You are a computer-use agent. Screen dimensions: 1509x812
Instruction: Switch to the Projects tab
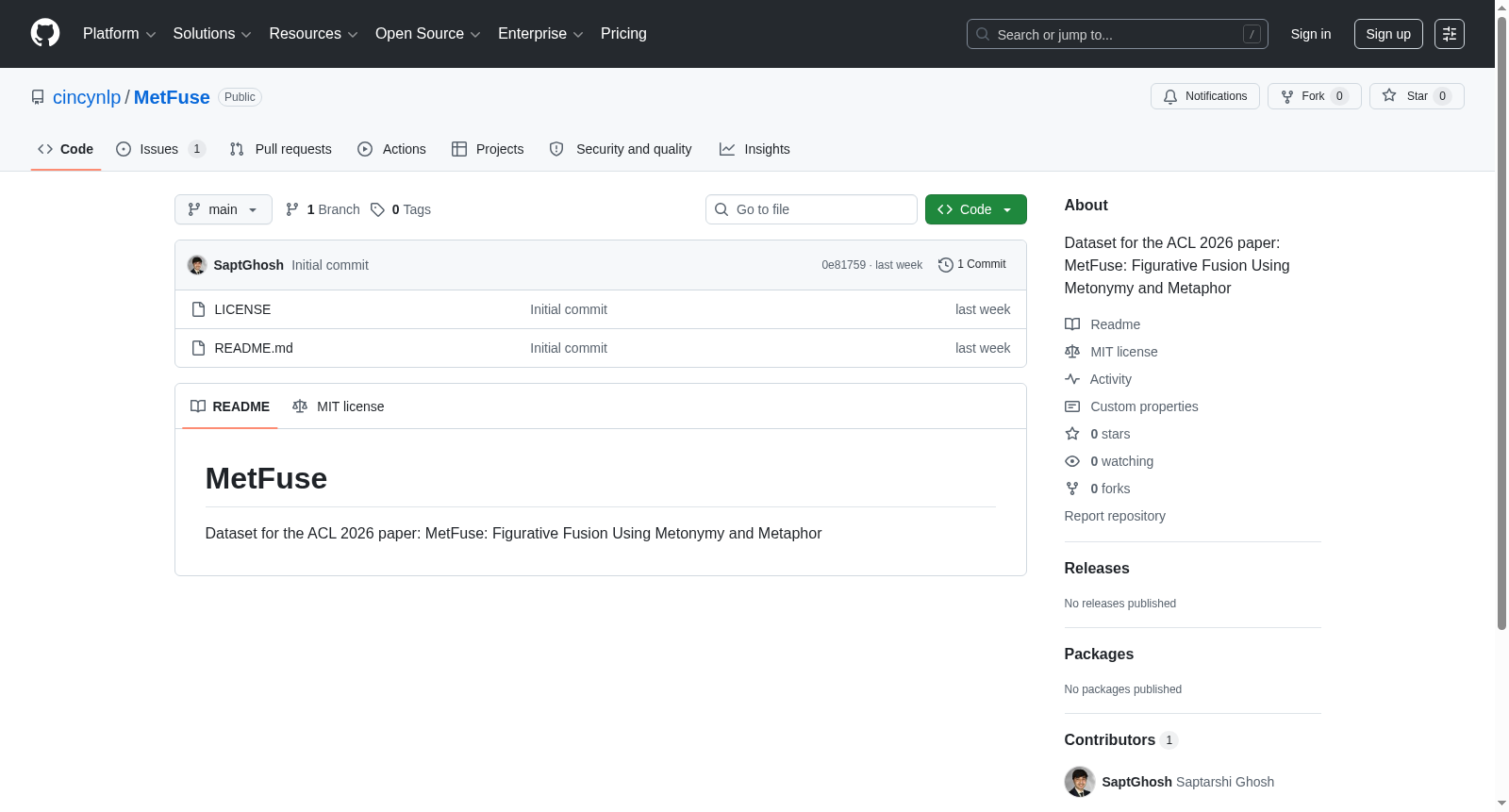[x=488, y=149]
